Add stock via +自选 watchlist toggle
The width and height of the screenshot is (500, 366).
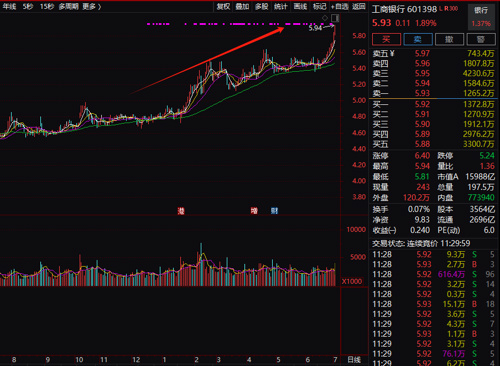[x=340, y=6]
